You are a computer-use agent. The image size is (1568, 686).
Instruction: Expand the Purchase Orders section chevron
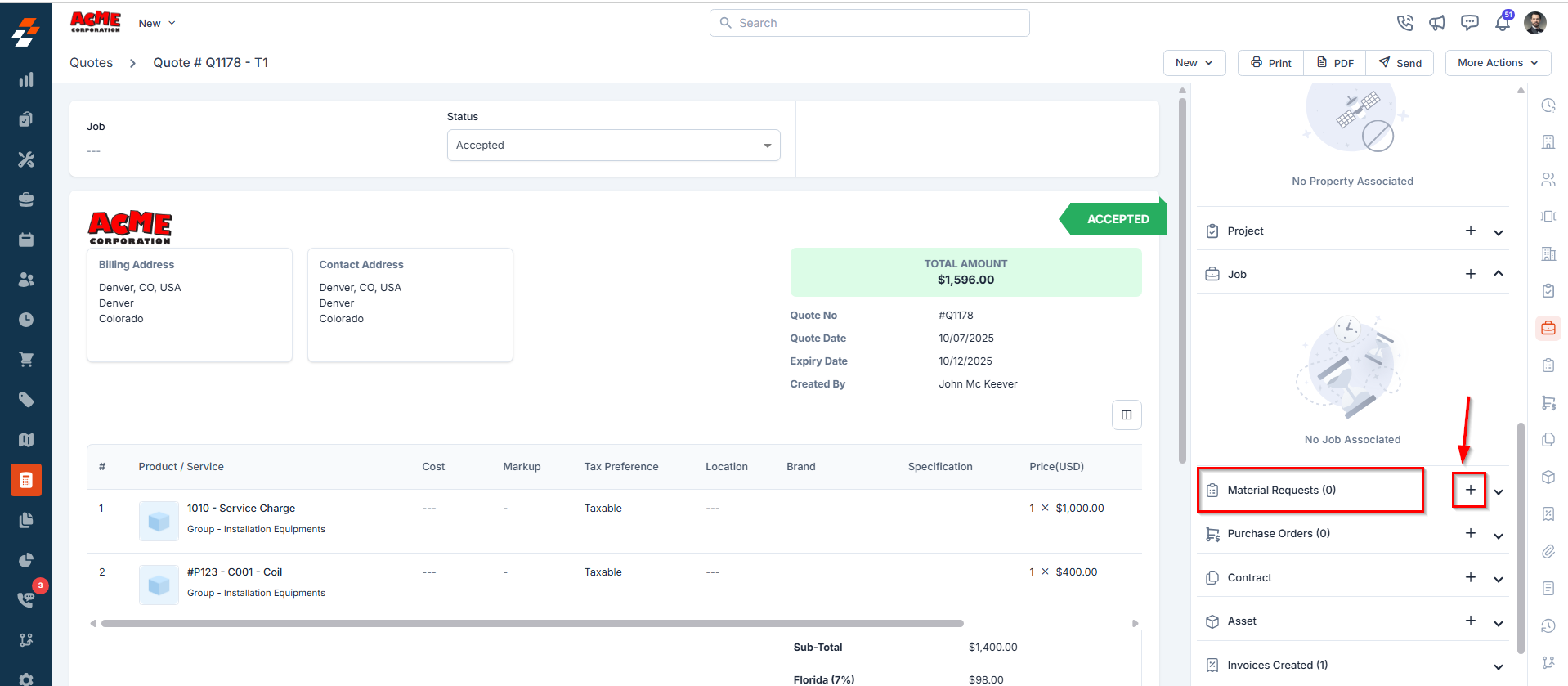coord(1498,536)
